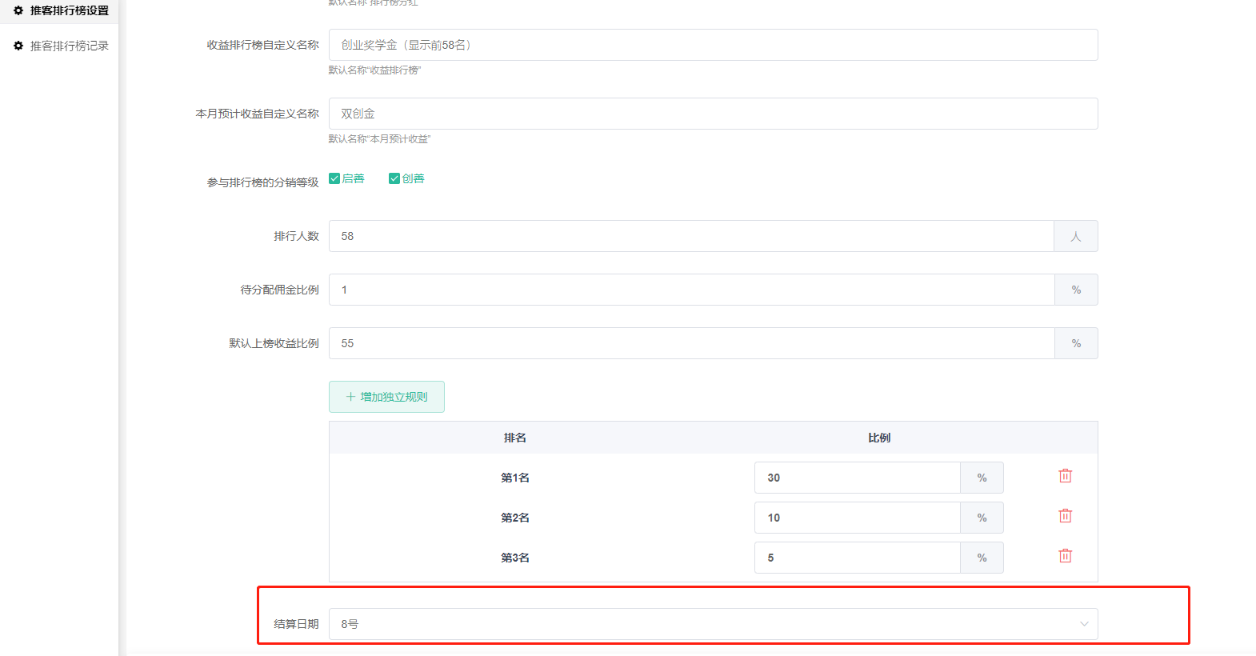Screen dimensions: 1256x656
Task: Click the gear icon beside 推客排行榜设置
Action: pyautogui.click(x=18, y=11)
